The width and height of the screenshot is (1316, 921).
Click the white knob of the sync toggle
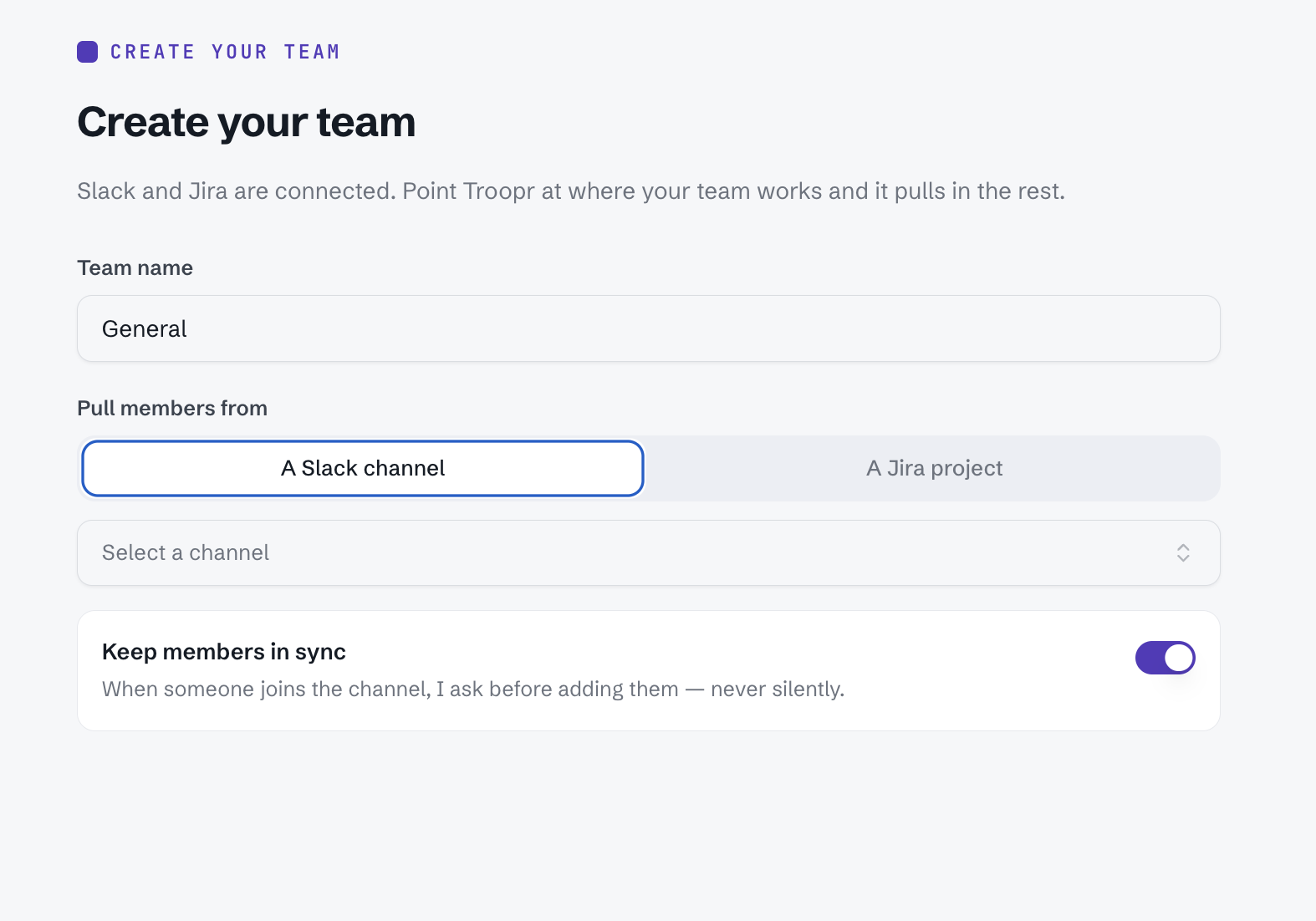click(x=1179, y=658)
